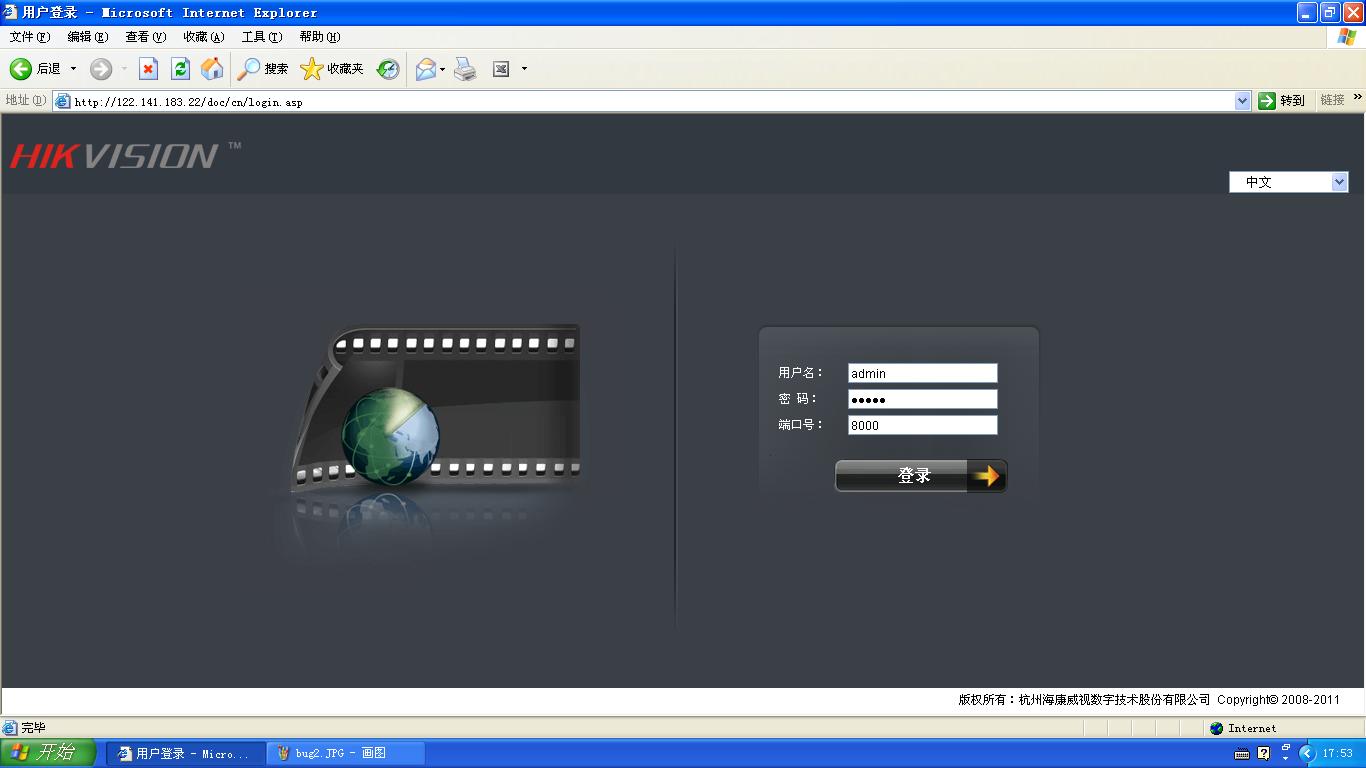Expand the 链接 links toolbar chevron
Image resolution: width=1366 pixels, height=768 pixels.
(x=1358, y=98)
